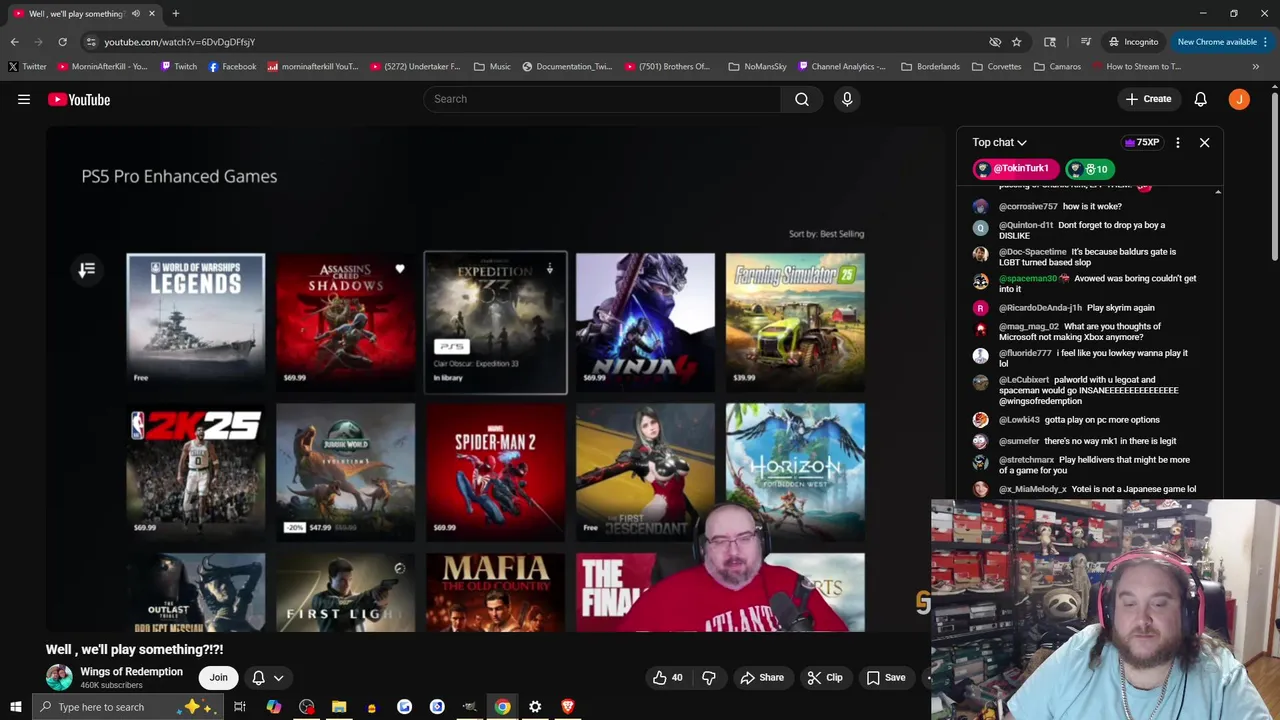The width and height of the screenshot is (1280, 720).
Task: Open NoMansSky bookmarks folder
Action: point(757,67)
